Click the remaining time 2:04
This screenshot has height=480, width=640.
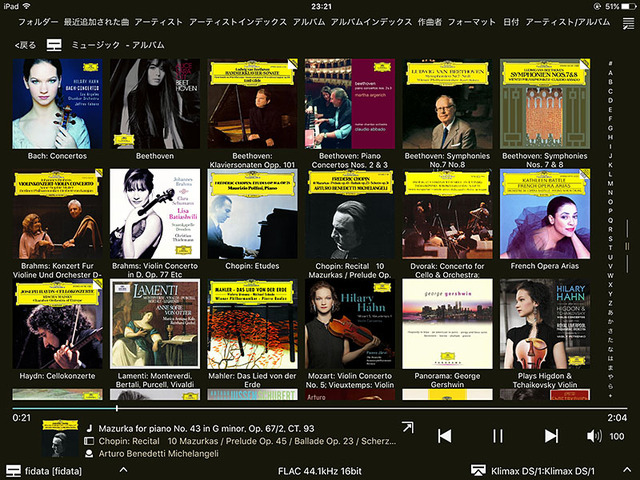click(617, 418)
